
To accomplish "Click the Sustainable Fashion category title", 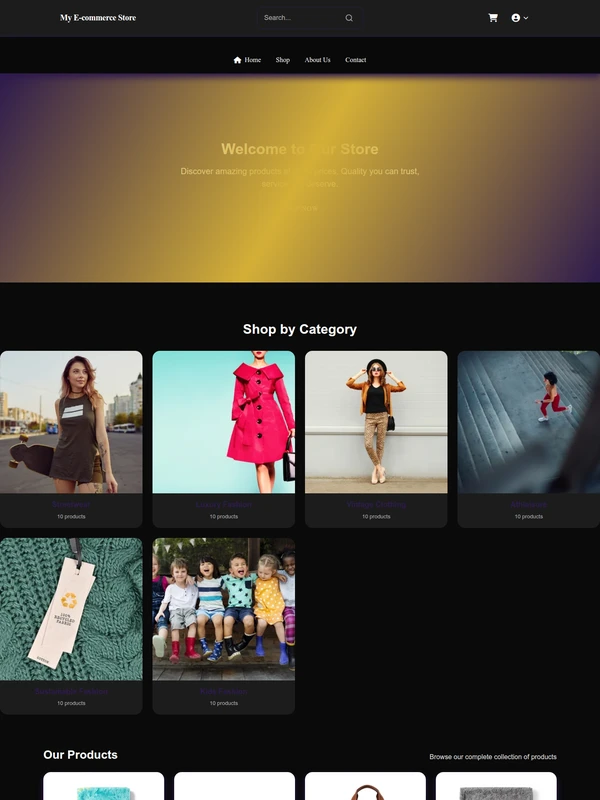I will click(71, 691).
